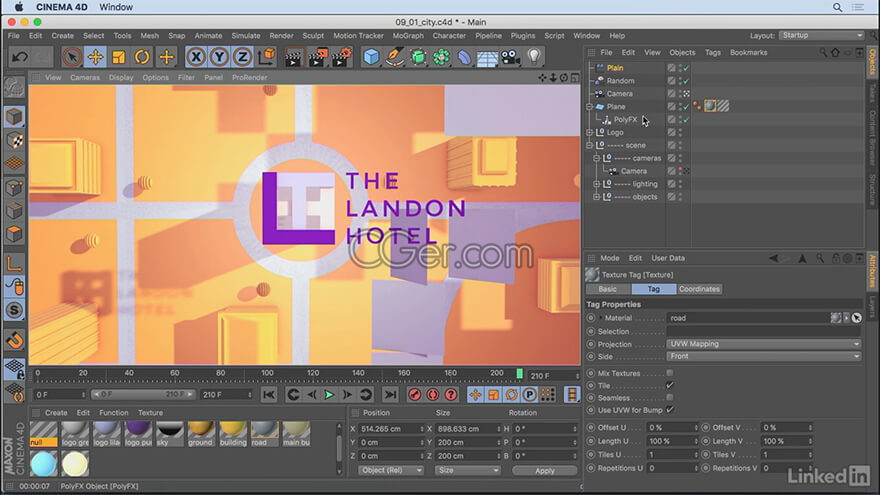Expand the ----- objects group
The height and width of the screenshot is (495, 880).
tap(597, 197)
